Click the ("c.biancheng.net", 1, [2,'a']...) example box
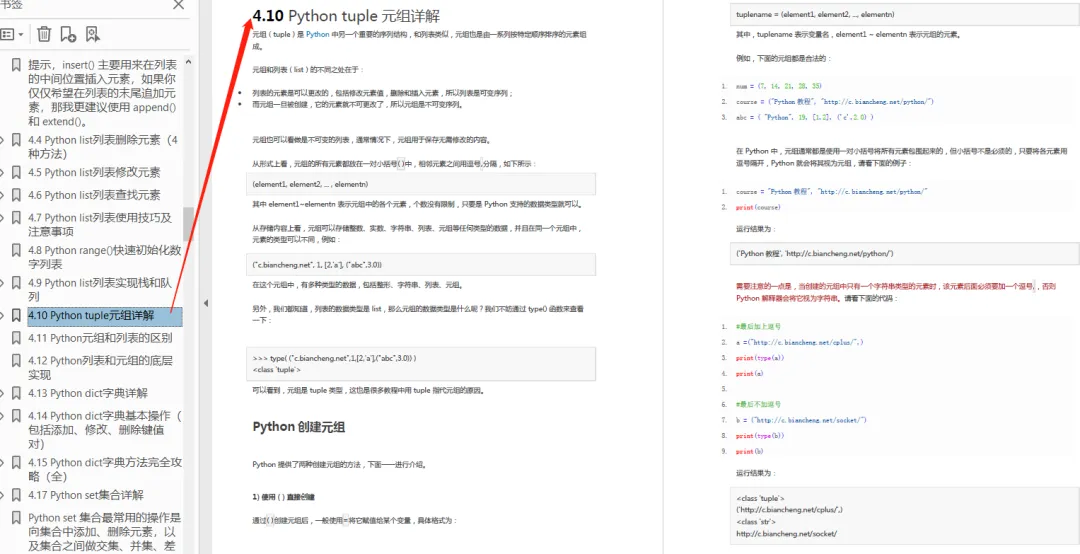 [x=420, y=264]
